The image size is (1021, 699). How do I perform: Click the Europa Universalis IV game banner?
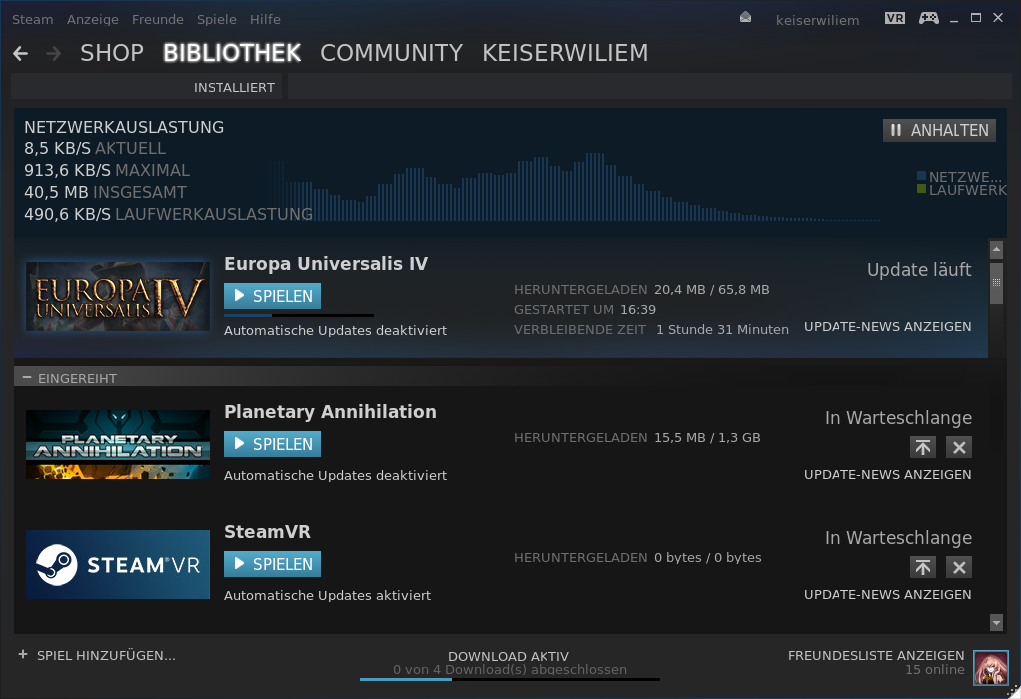click(118, 296)
